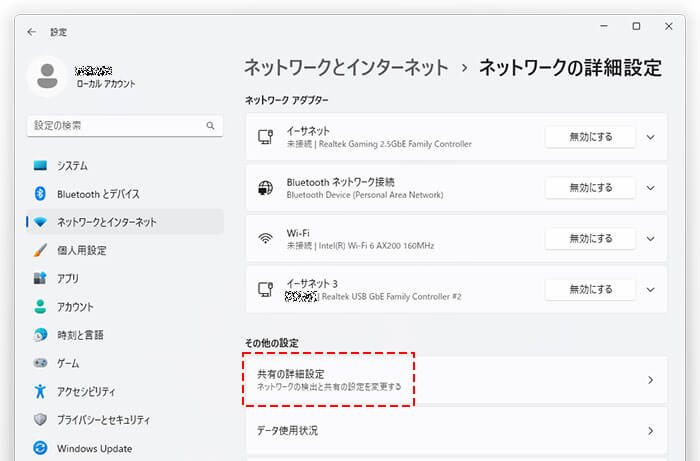
Task: Click the search magnifier icon
Action: pos(210,126)
